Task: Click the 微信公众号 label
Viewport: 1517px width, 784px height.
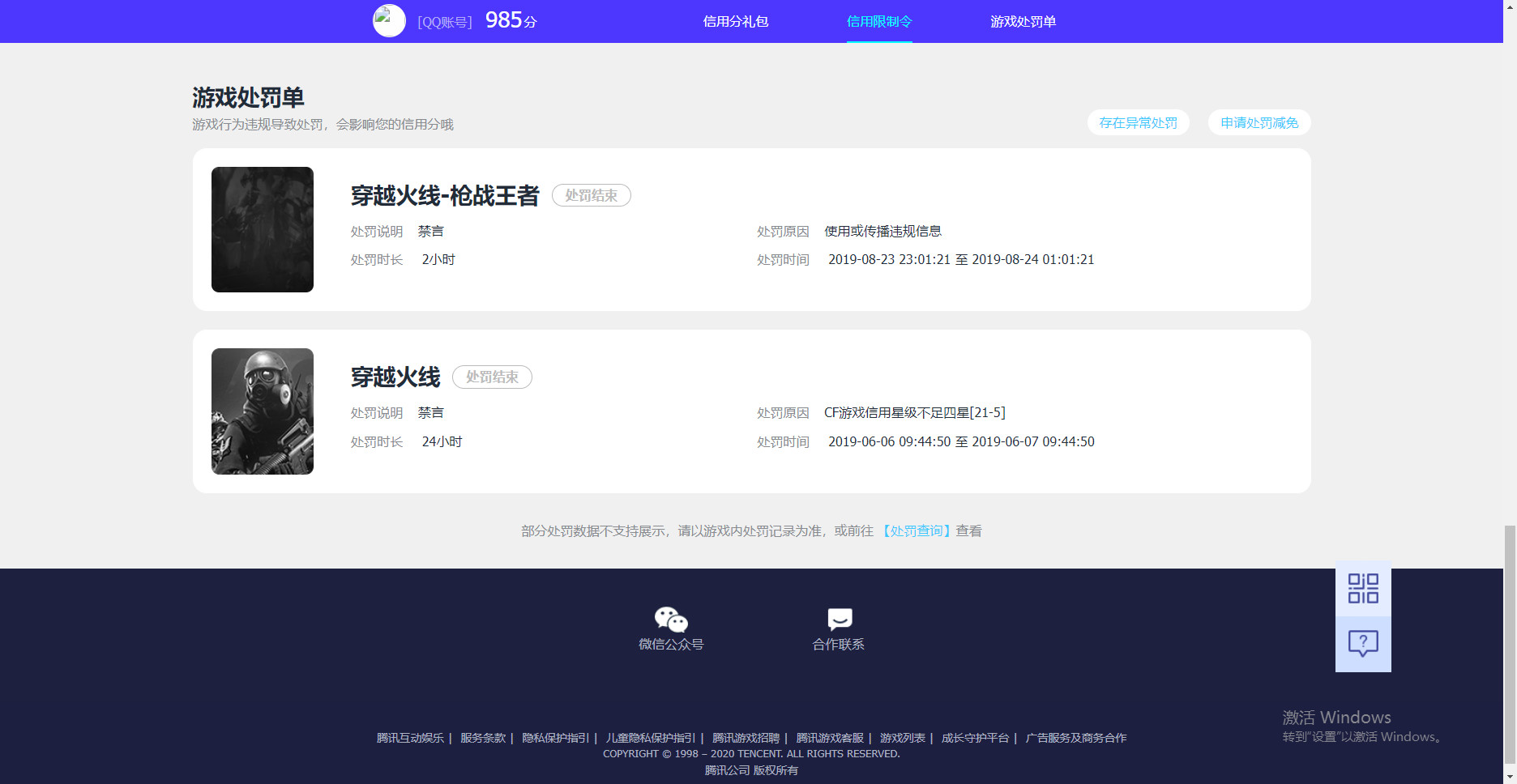Action: 671,645
